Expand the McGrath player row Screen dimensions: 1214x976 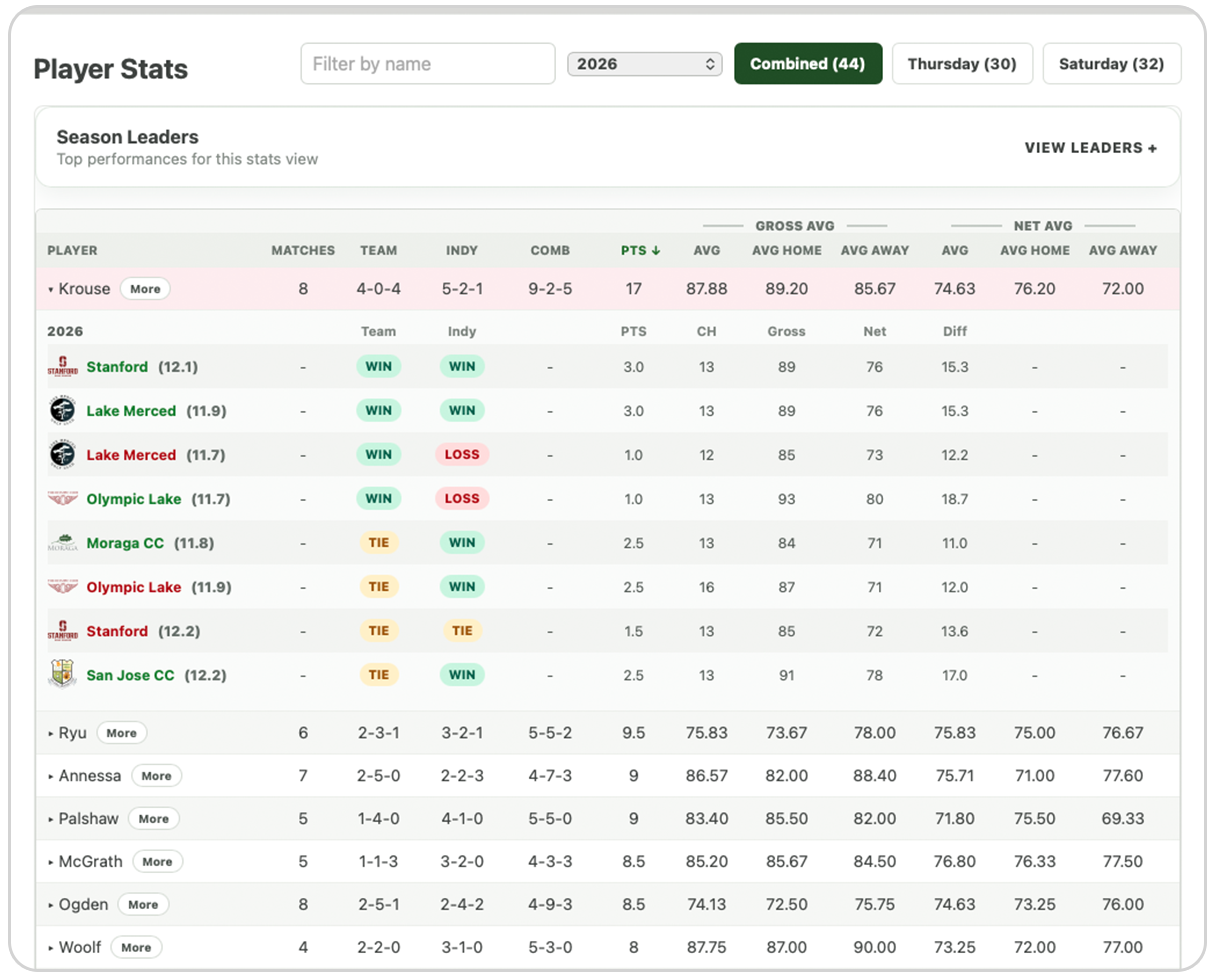(x=51, y=862)
